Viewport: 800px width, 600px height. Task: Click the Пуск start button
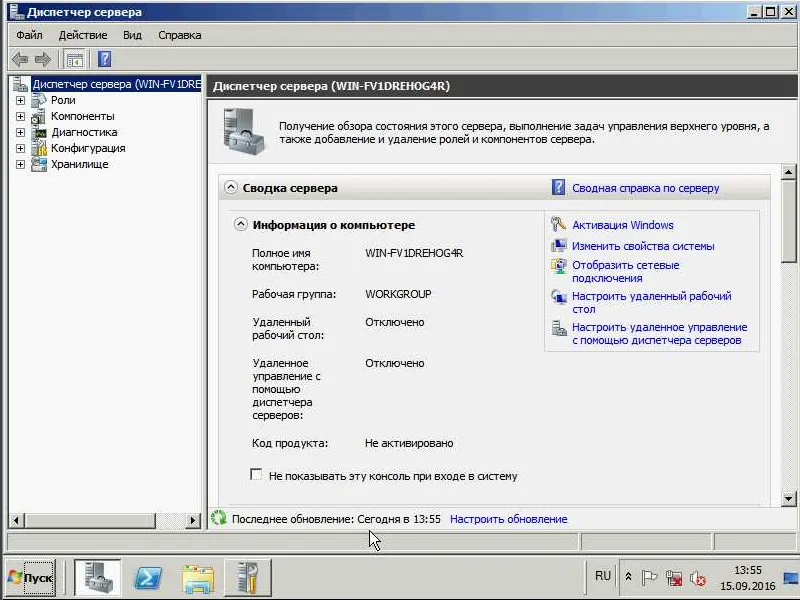[x=30, y=578]
